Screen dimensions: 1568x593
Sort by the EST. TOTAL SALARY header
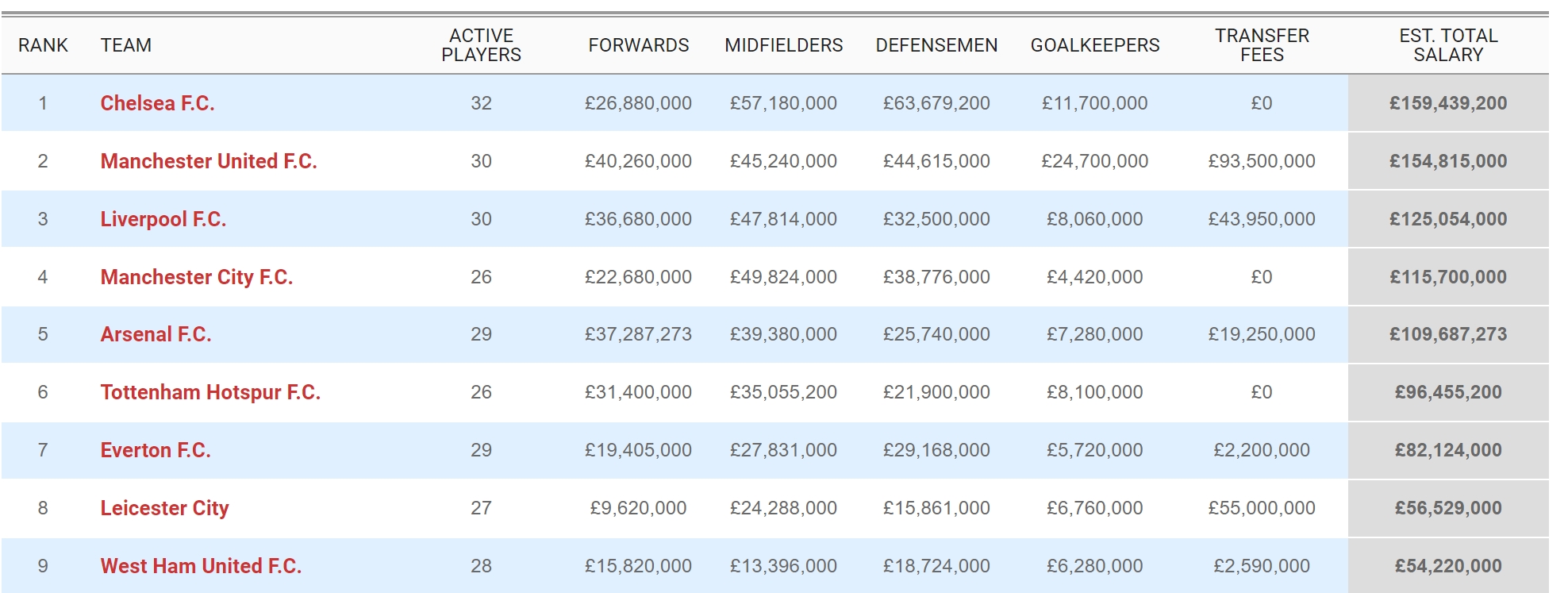click(1448, 45)
